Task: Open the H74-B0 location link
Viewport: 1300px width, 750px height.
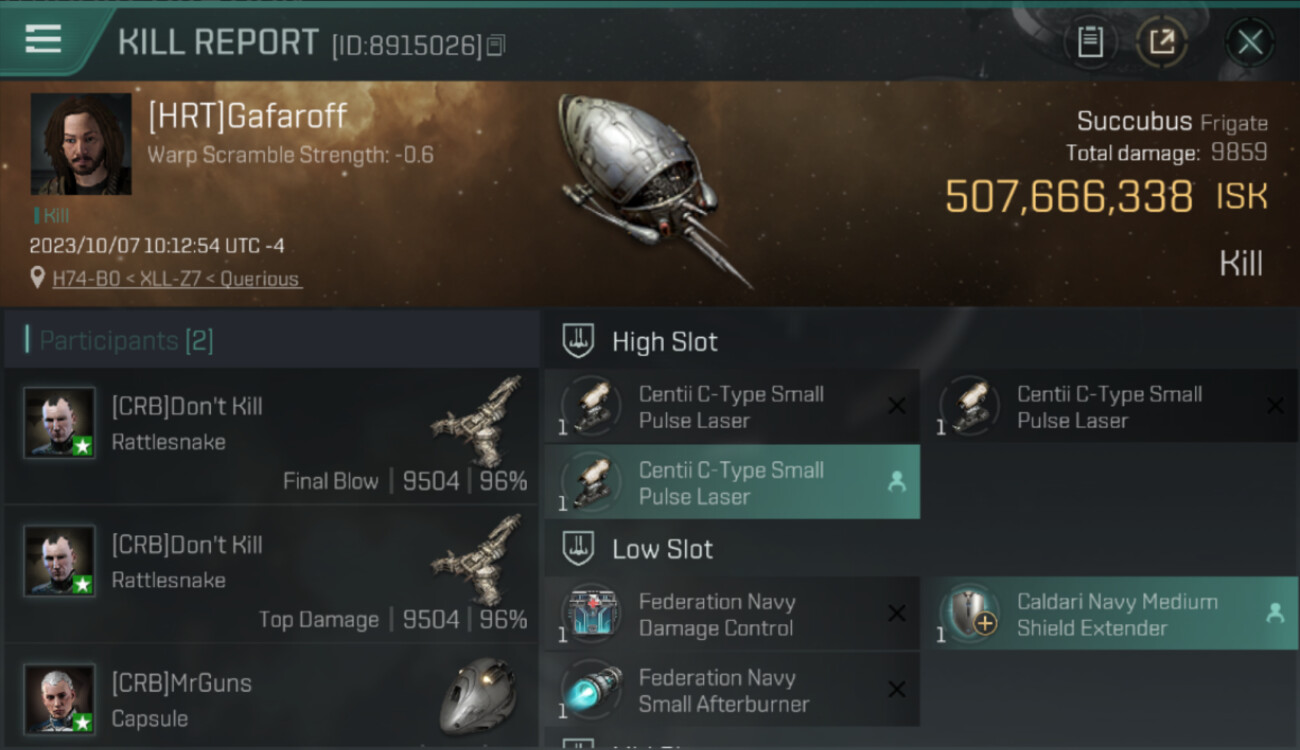Action: pyautogui.click(x=176, y=279)
